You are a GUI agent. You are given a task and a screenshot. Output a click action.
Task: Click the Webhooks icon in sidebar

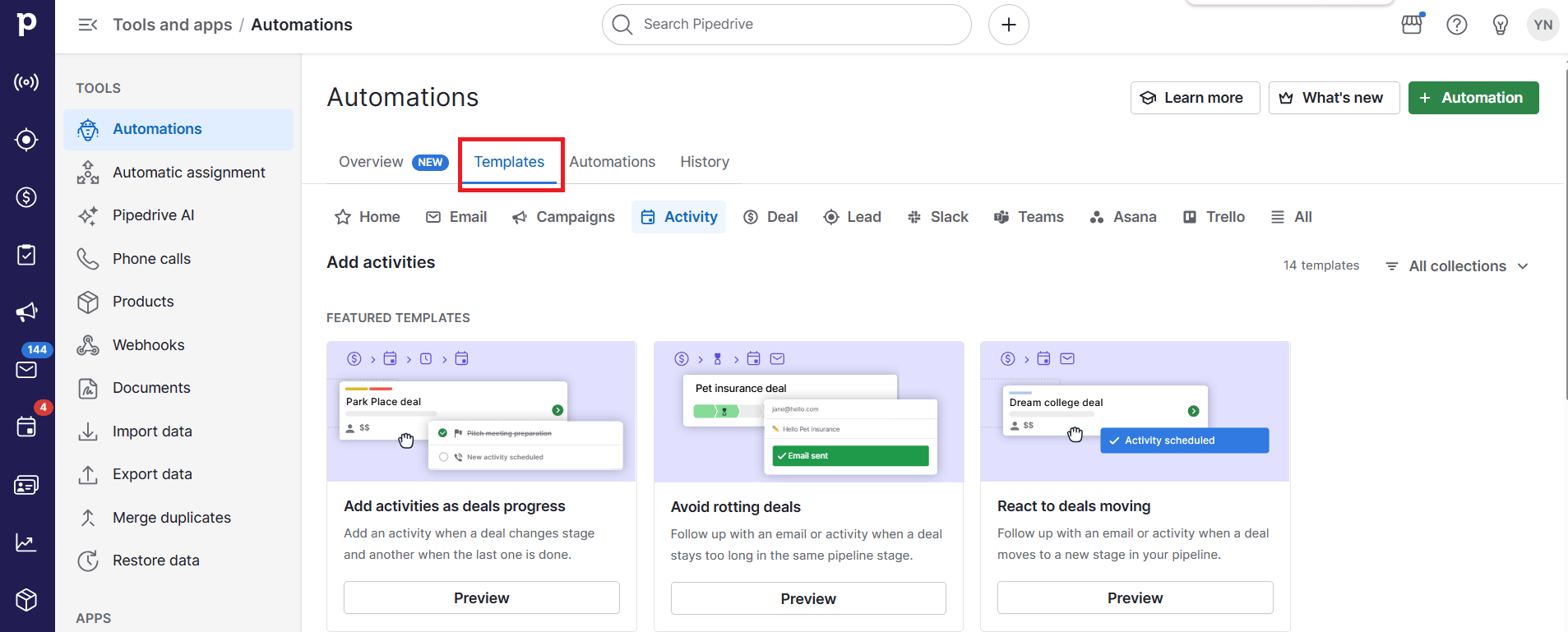pos(88,345)
